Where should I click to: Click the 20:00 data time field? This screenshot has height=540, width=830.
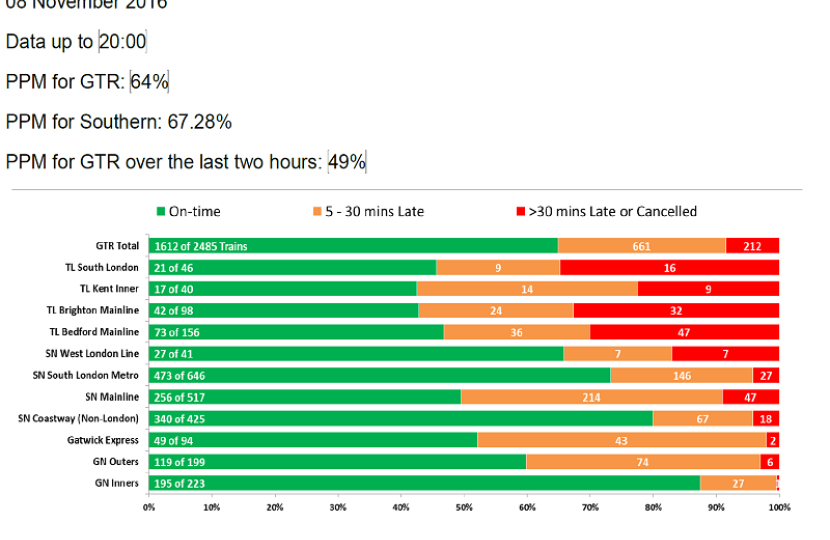click(122, 41)
